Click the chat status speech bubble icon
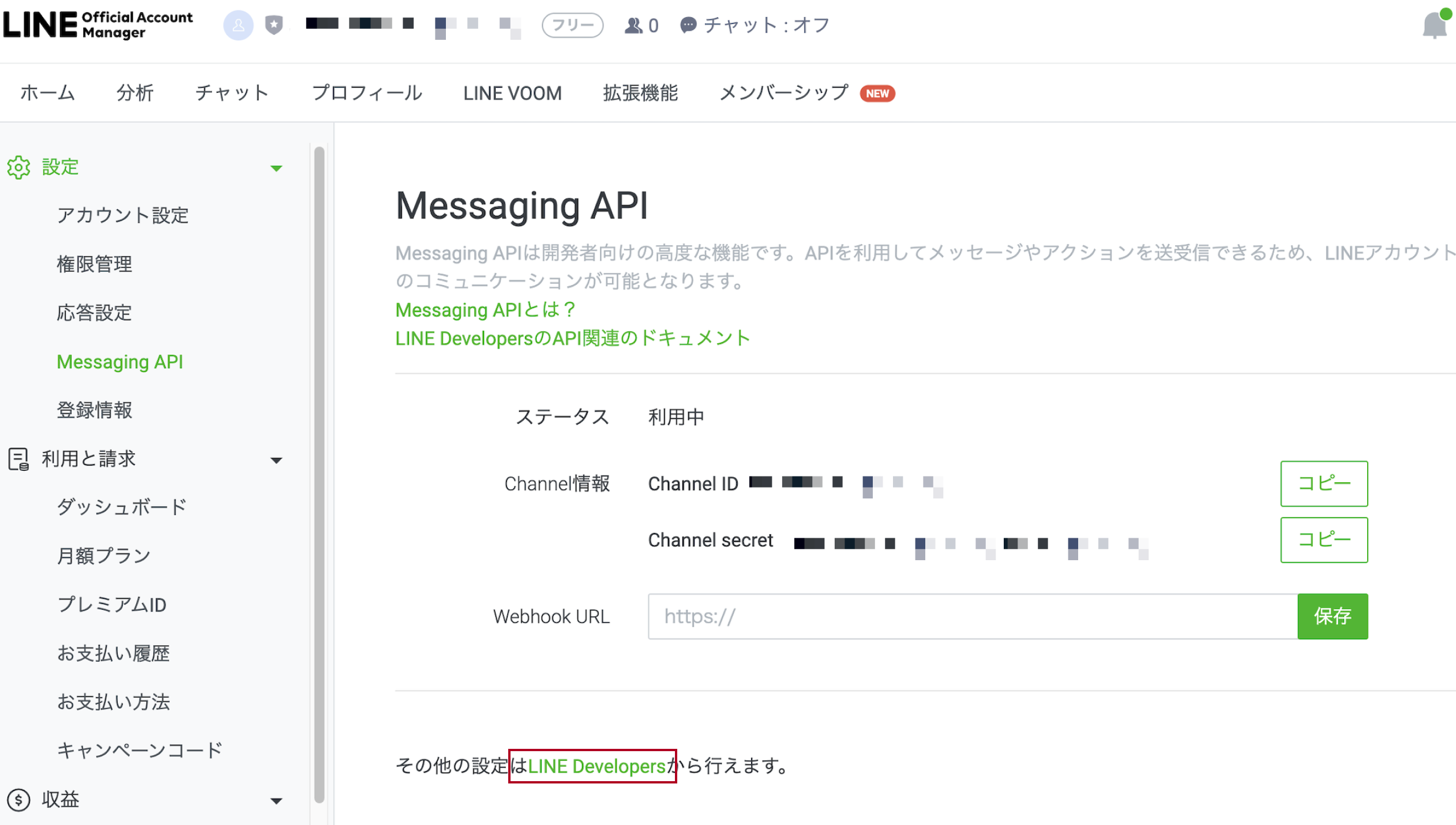 click(x=688, y=25)
